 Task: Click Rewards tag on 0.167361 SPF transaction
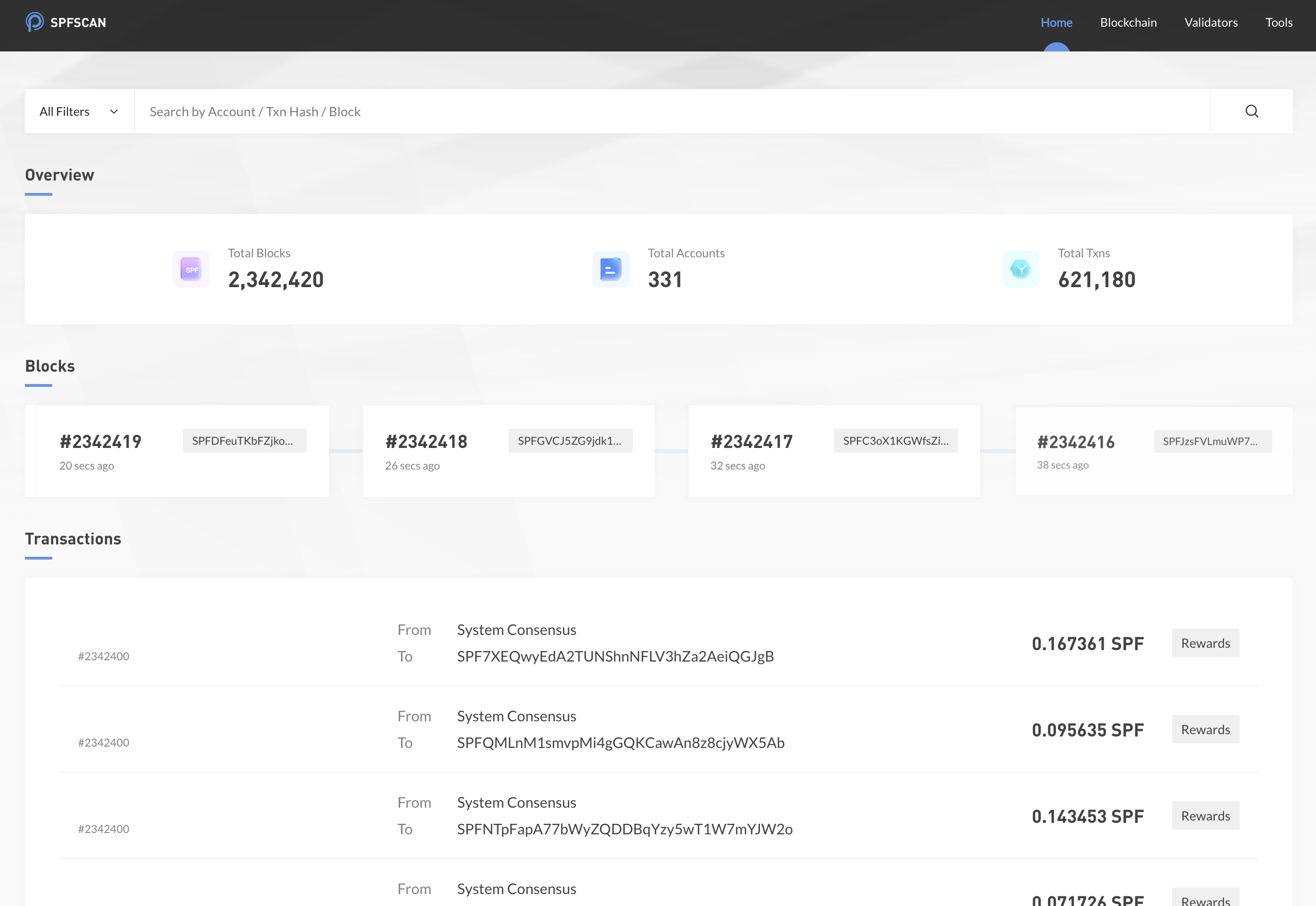(x=1206, y=643)
